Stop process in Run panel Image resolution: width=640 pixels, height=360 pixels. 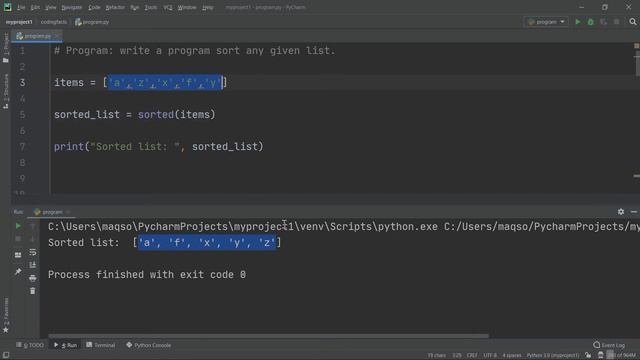point(18,239)
